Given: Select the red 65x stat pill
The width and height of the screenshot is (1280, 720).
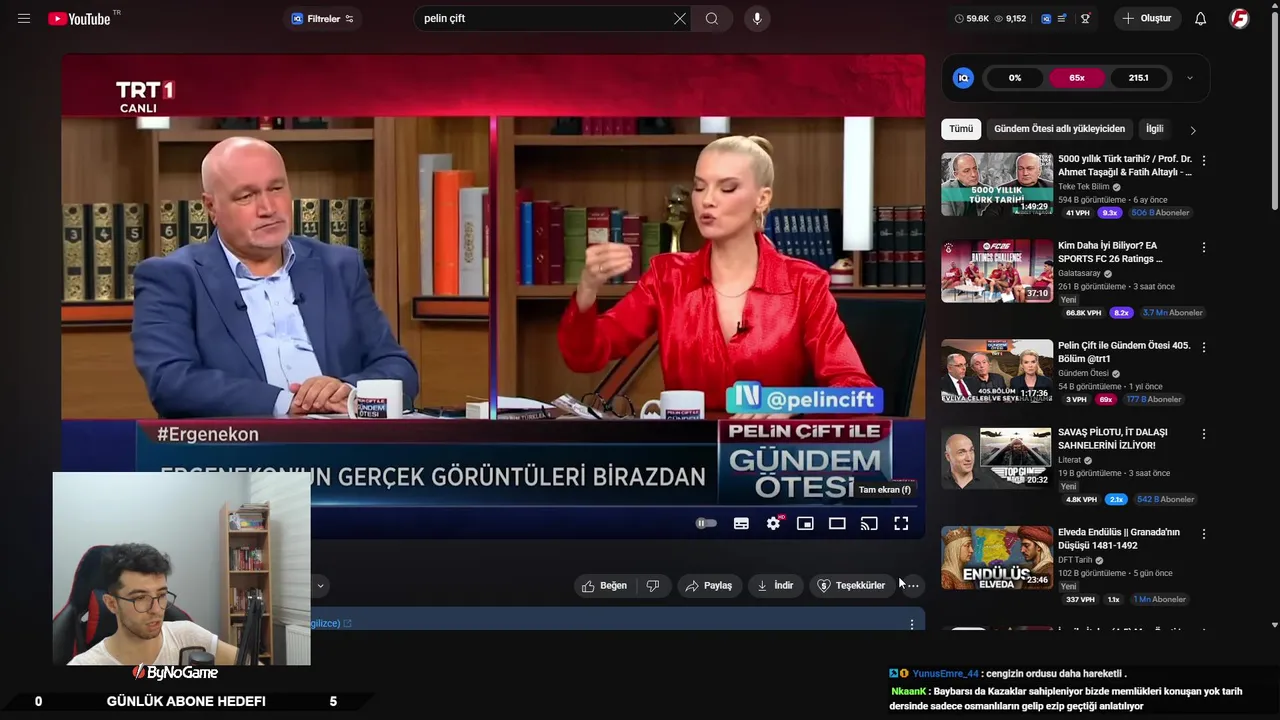Looking at the screenshot, I should click(x=1077, y=78).
